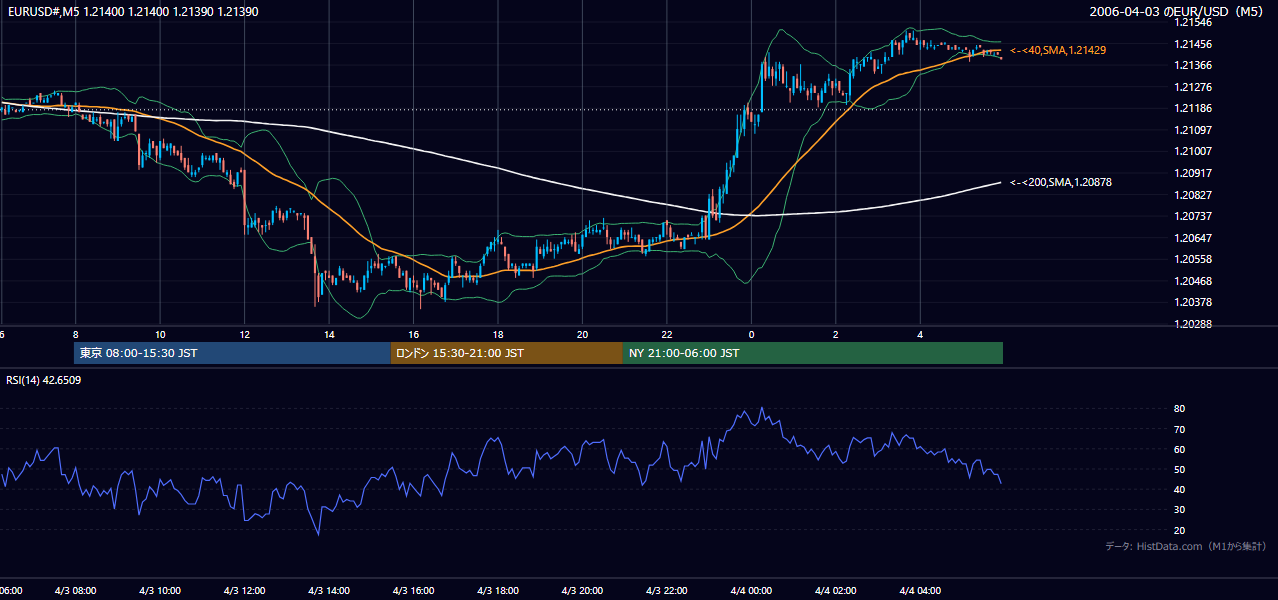Click hour tick '22' under the price chart
This screenshot has width=1278, height=600.
click(x=667, y=334)
